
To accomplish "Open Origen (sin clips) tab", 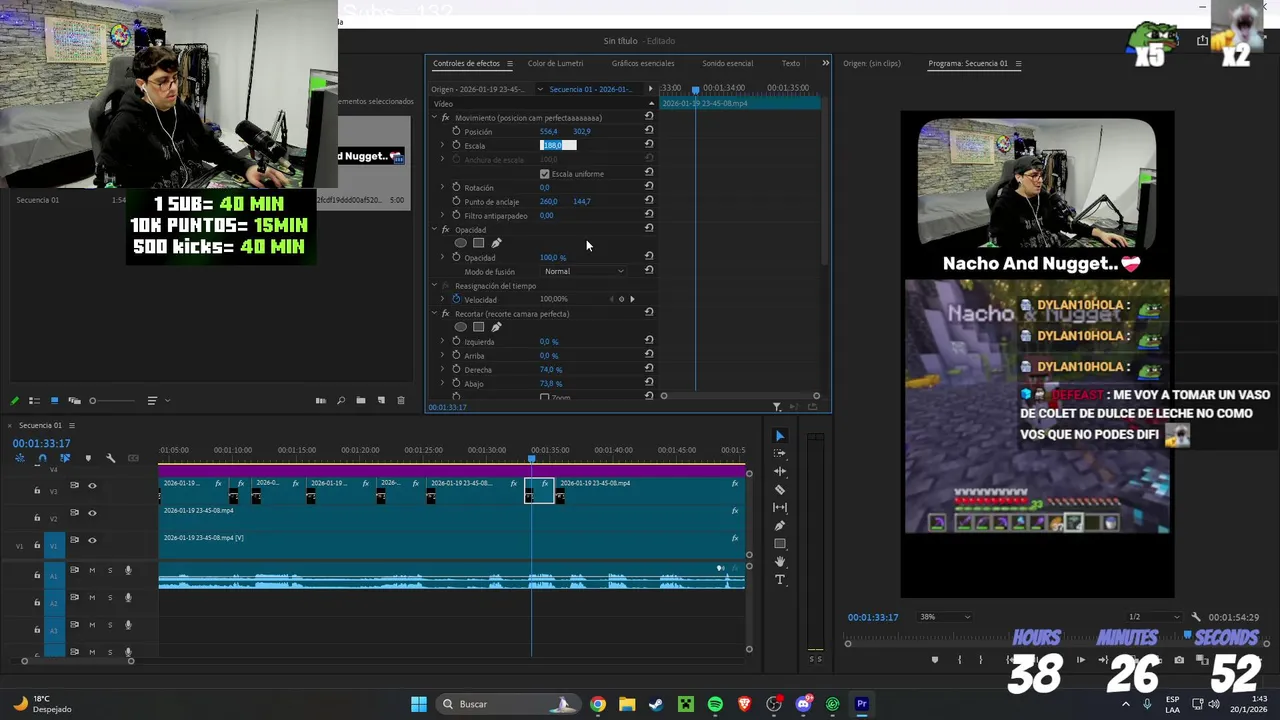I will (x=872, y=63).
